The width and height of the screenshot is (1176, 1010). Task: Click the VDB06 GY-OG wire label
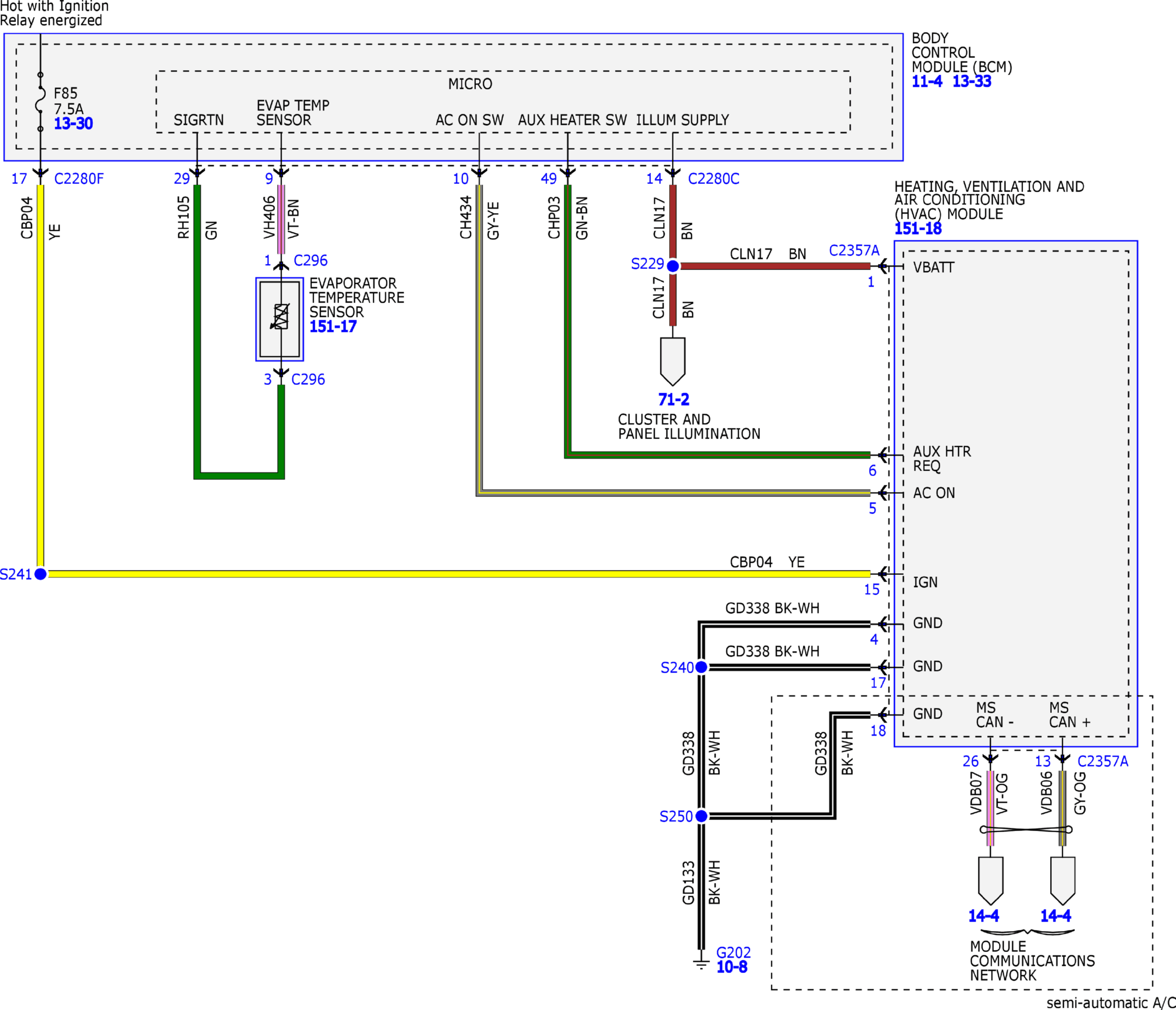coord(1063,793)
